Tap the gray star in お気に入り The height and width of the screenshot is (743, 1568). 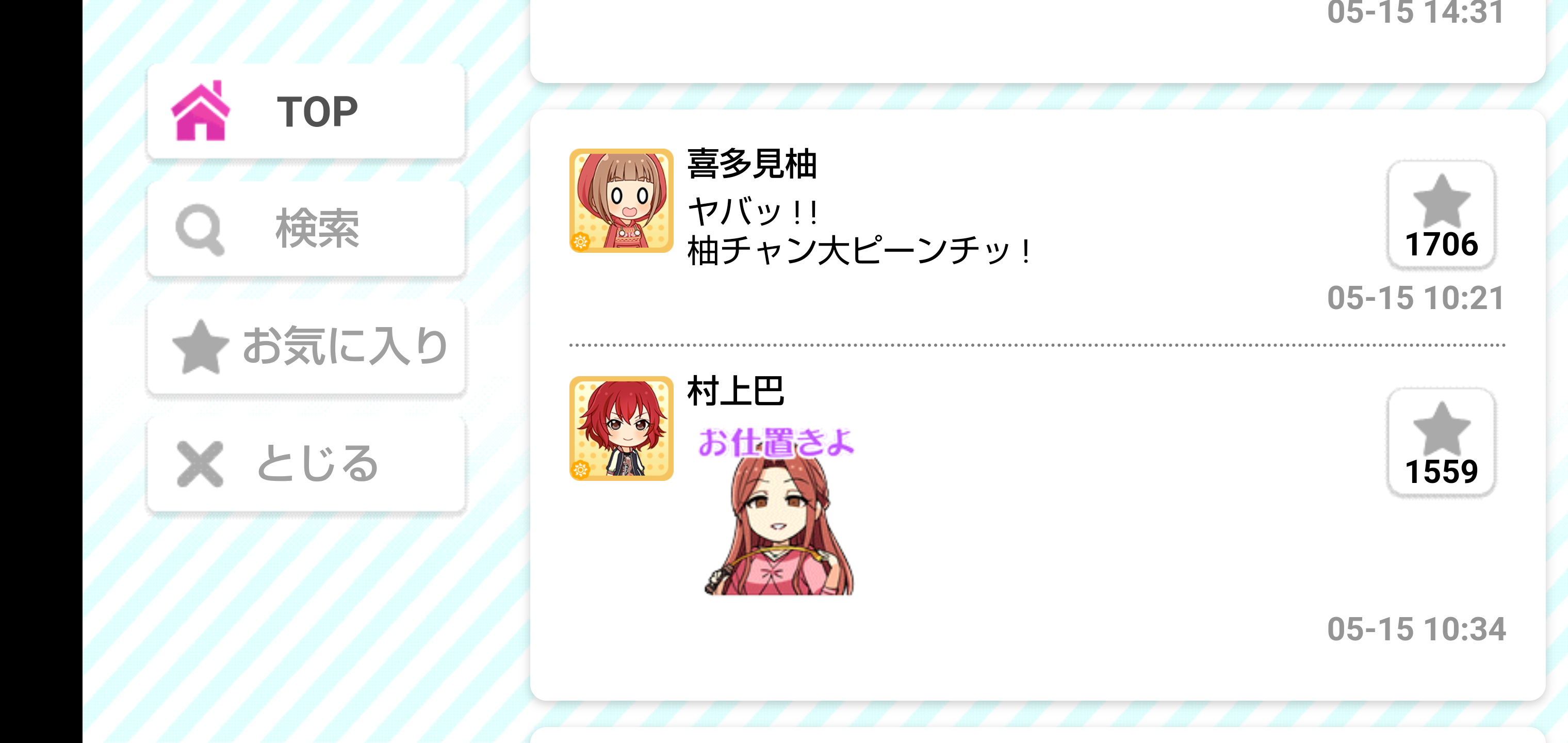point(200,346)
